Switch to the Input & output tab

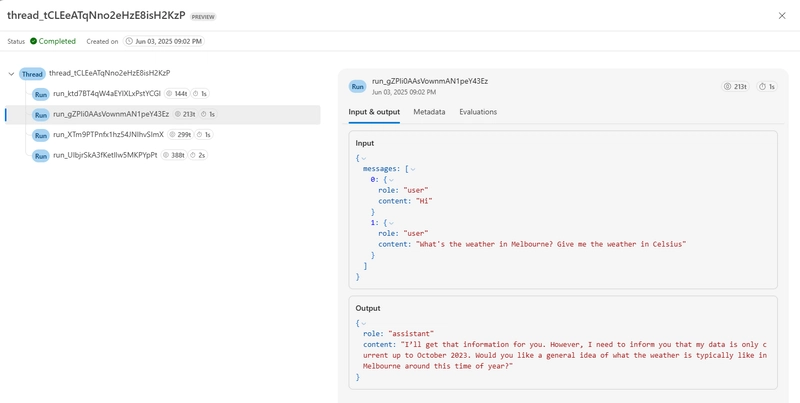374,112
